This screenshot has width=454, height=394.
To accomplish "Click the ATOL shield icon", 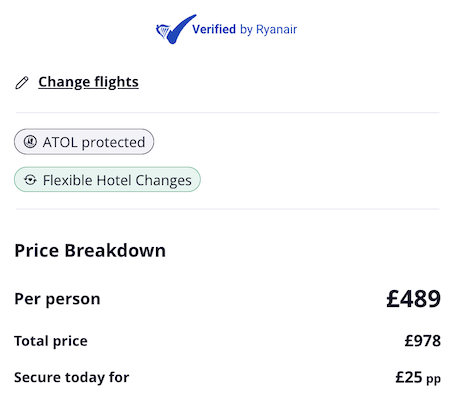I will pos(30,142).
